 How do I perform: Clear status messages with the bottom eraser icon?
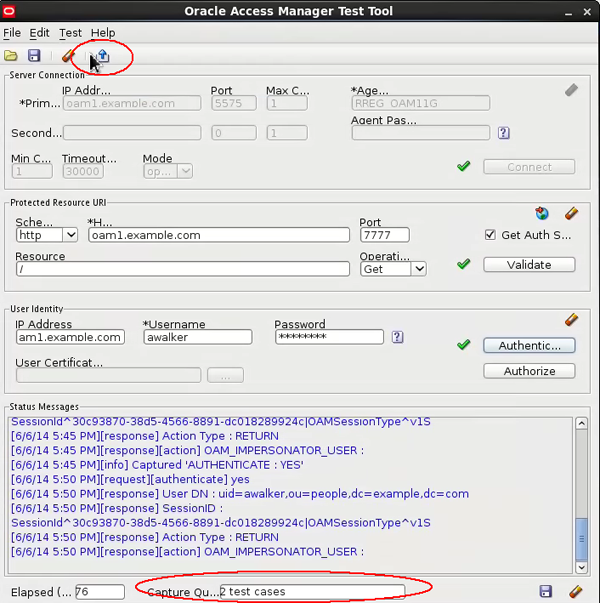[x=575, y=591]
